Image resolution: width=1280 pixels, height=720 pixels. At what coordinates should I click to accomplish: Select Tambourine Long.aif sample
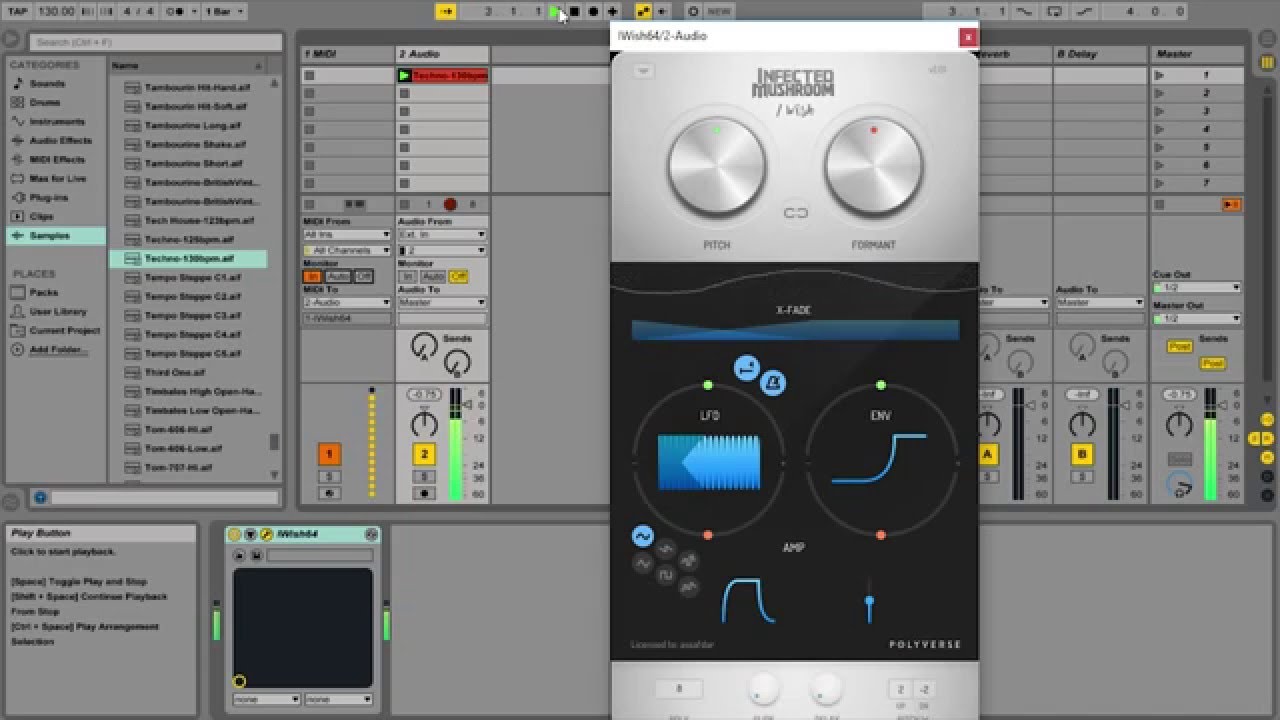tap(194, 126)
